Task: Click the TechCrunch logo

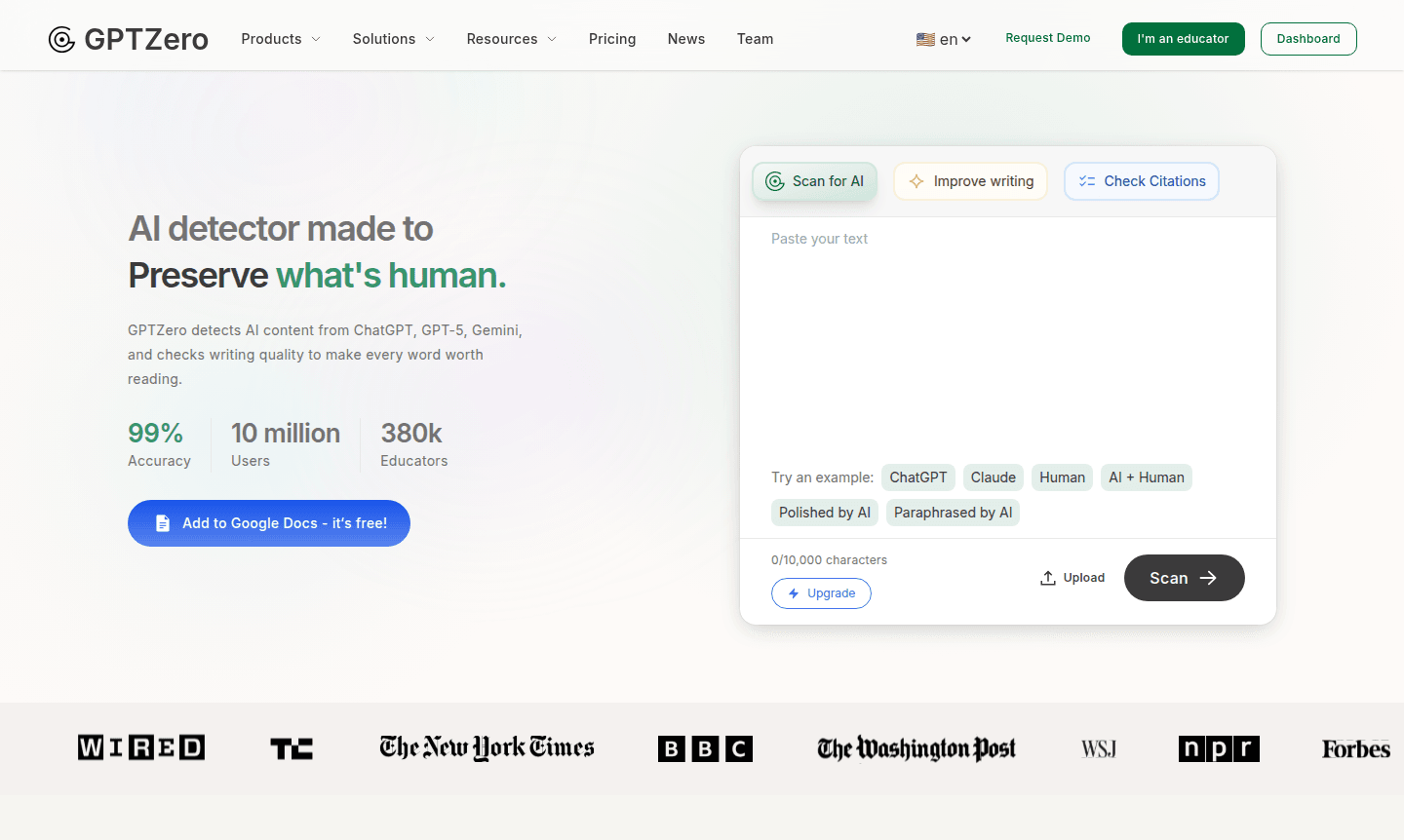Action: coord(292,748)
